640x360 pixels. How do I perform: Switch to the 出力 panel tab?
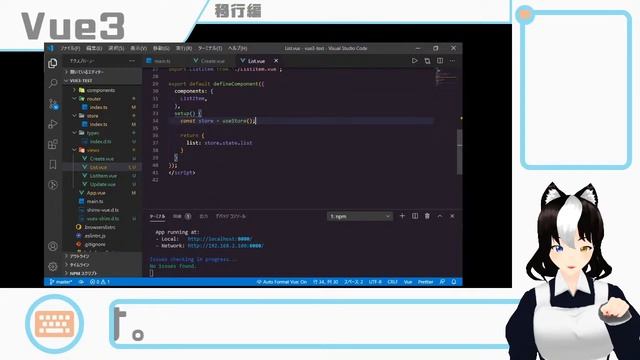click(204, 216)
